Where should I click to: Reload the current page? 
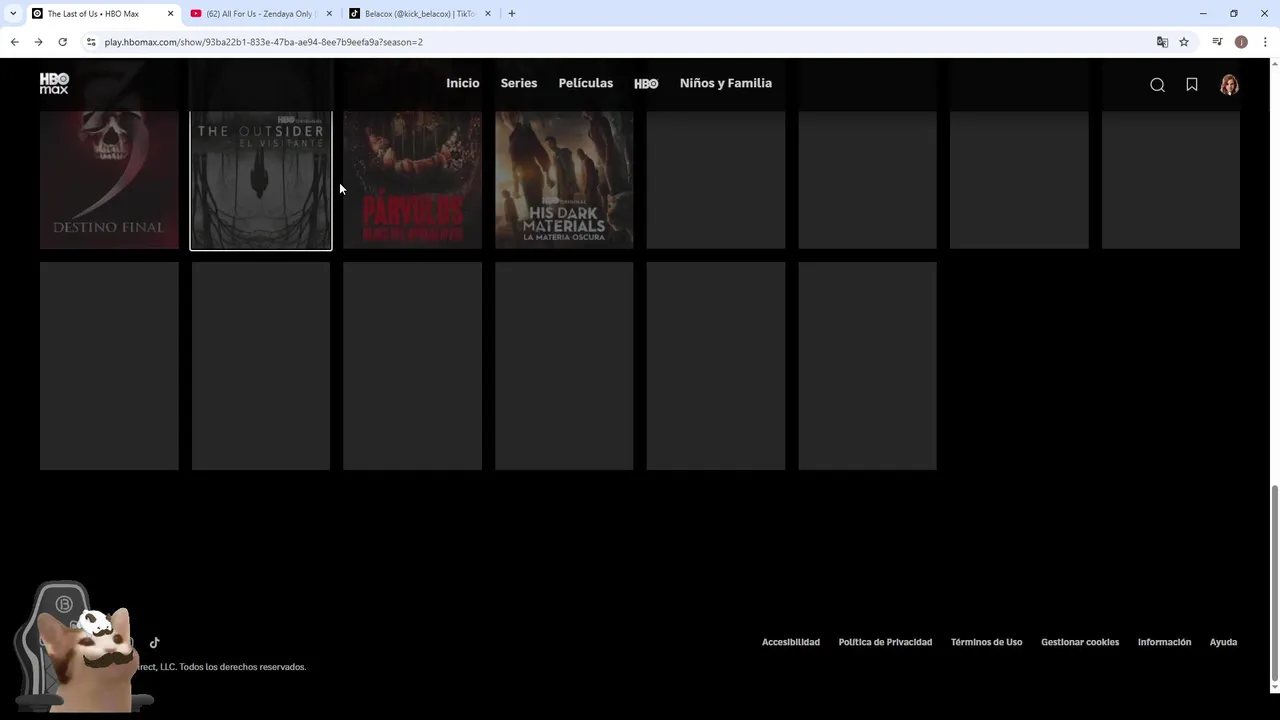(62, 42)
